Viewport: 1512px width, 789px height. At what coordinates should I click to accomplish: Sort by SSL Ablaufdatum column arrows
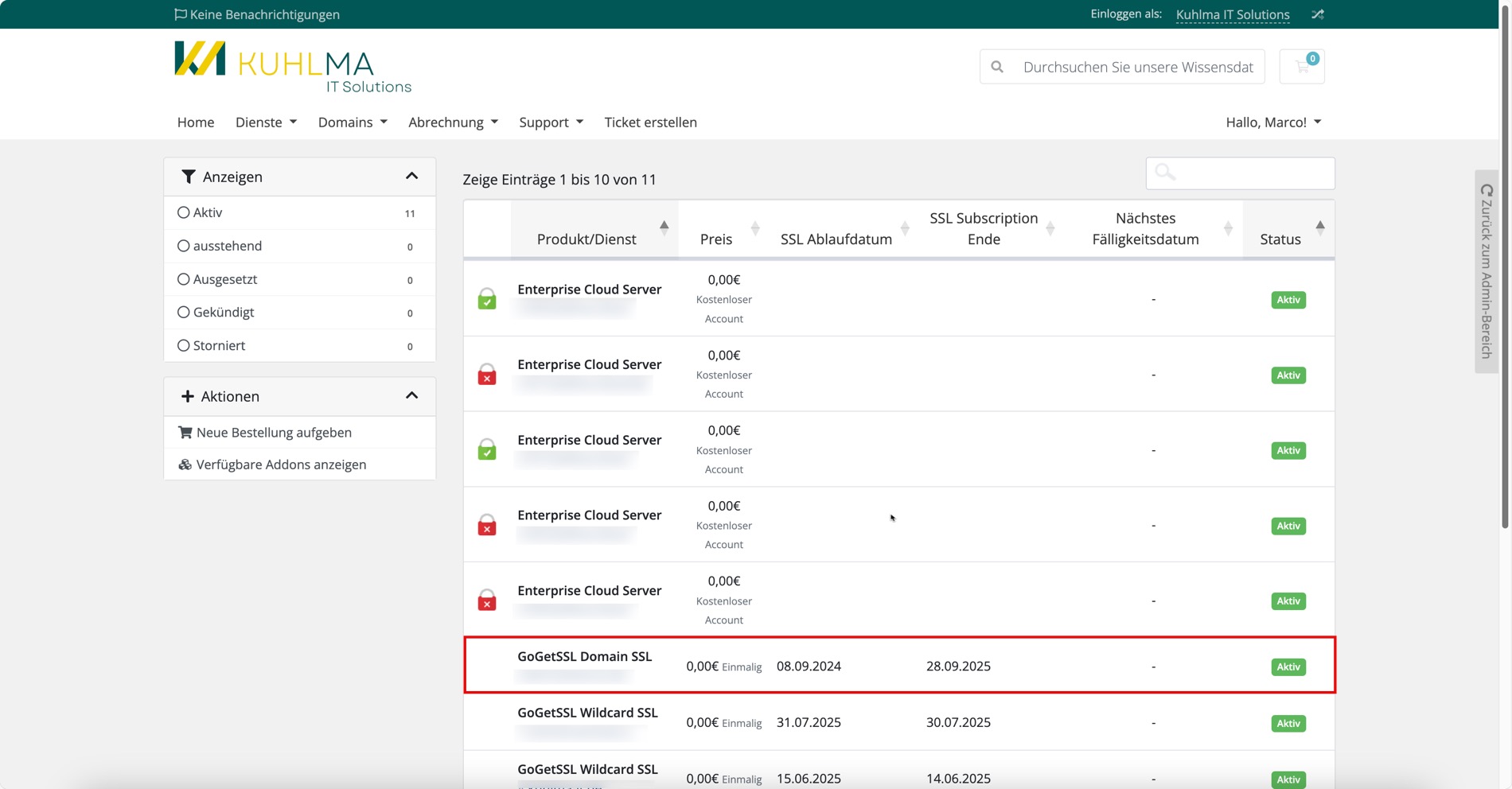pyautogui.click(x=905, y=228)
